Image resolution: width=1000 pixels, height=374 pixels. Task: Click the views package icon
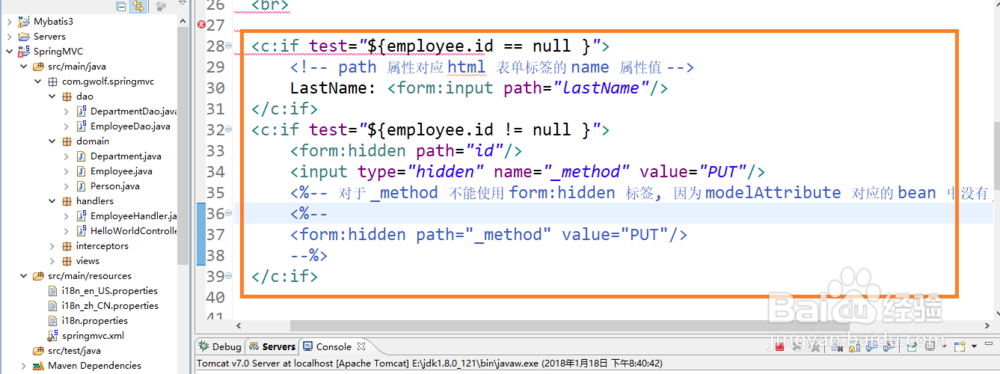pos(66,260)
